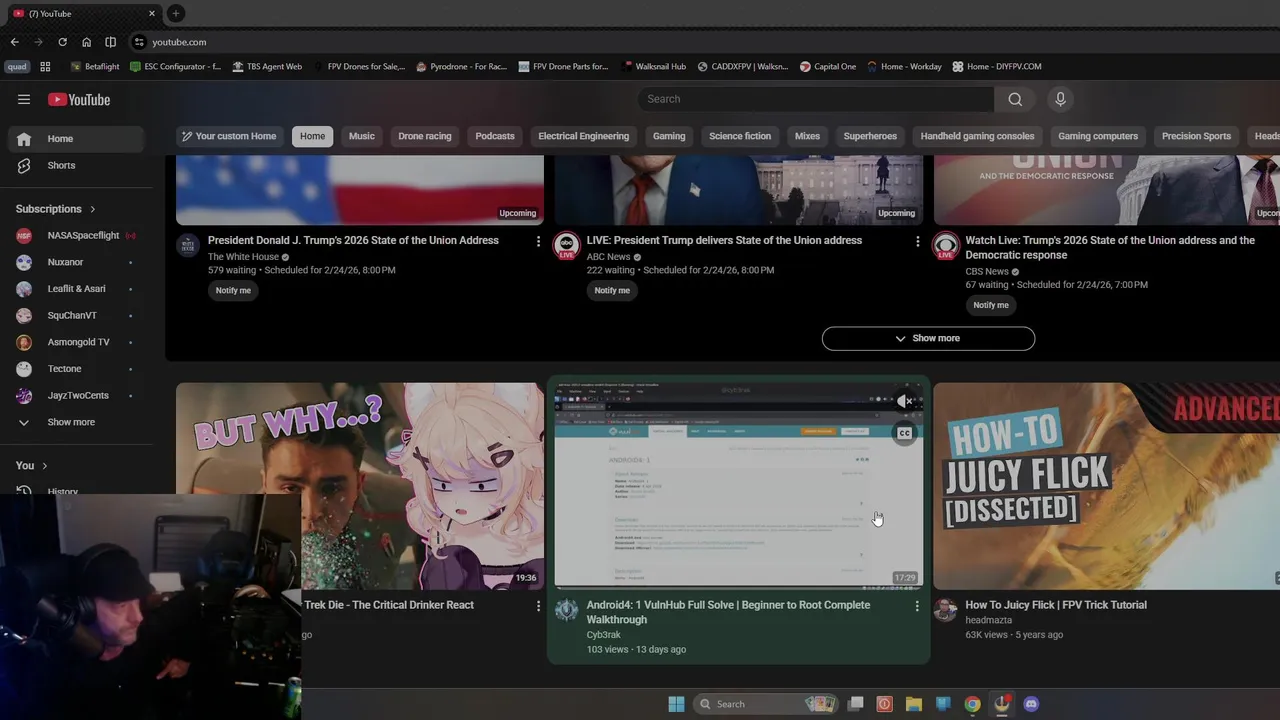The width and height of the screenshot is (1280, 720).
Task: Open Cyb3rak channel avatar
Action: tap(566, 610)
